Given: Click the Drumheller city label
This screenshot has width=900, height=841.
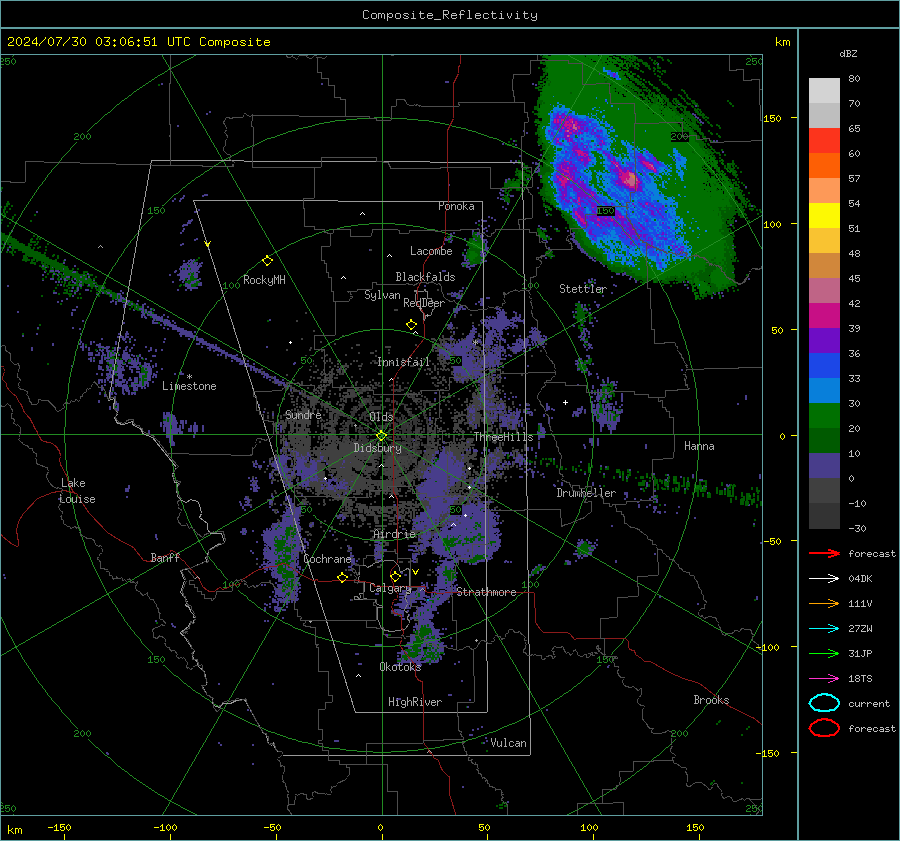Looking at the screenshot, I should tap(586, 493).
